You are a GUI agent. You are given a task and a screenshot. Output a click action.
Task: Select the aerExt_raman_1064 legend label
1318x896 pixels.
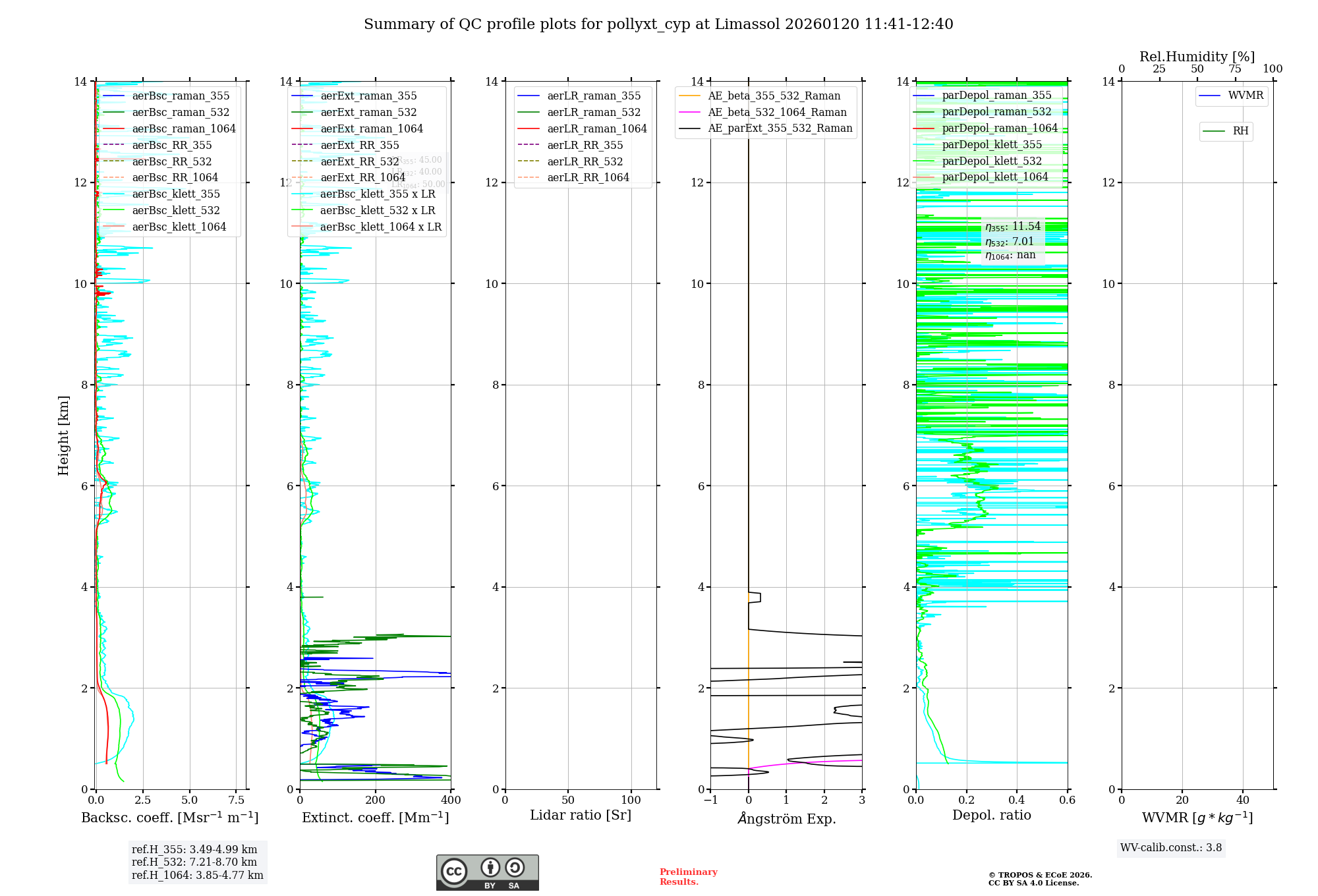point(372,128)
